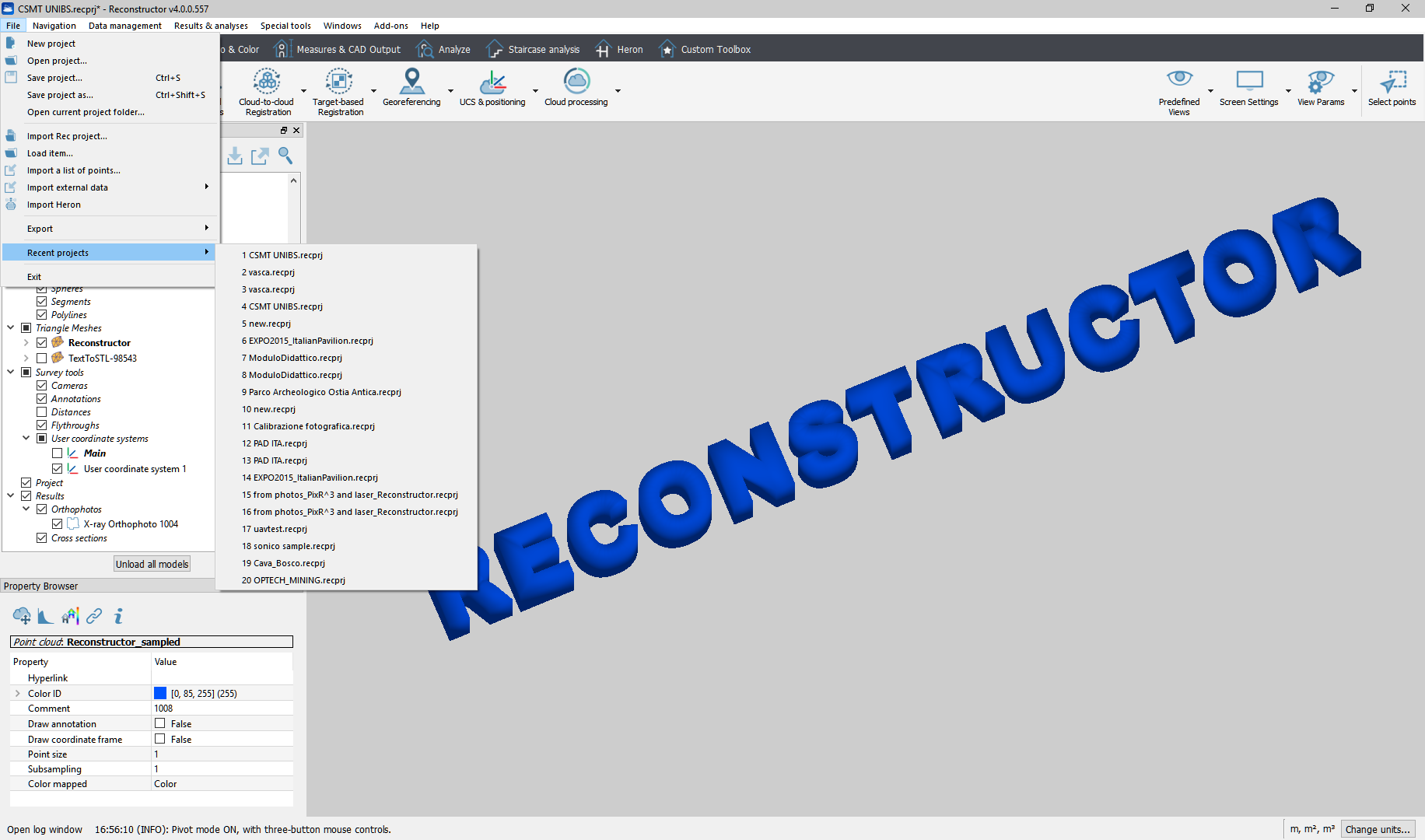Viewport: 1425px width, 840px height.
Task: Collapse the Survey tools node
Action: pos(11,373)
